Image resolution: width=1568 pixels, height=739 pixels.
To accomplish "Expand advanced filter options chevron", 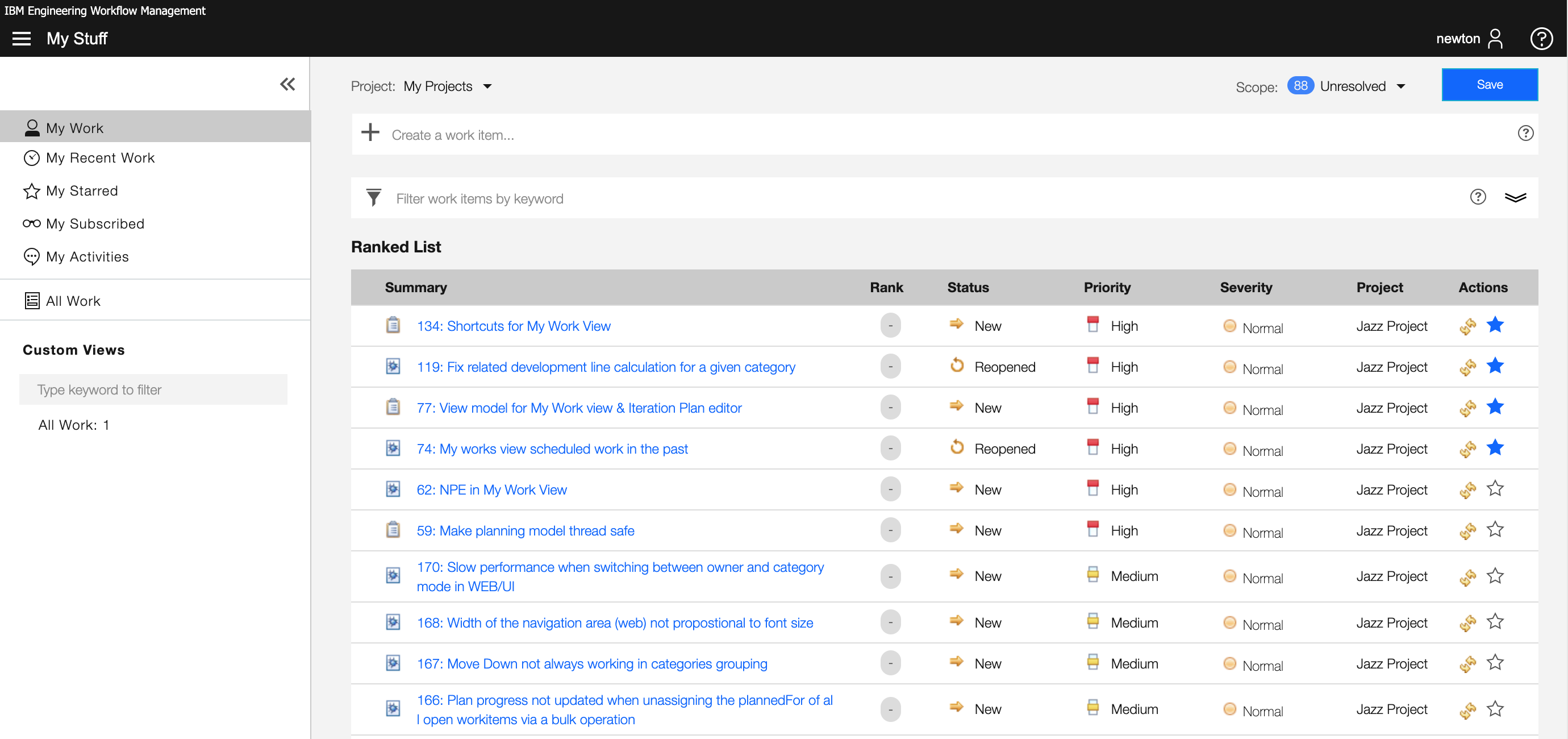I will pyautogui.click(x=1515, y=197).
